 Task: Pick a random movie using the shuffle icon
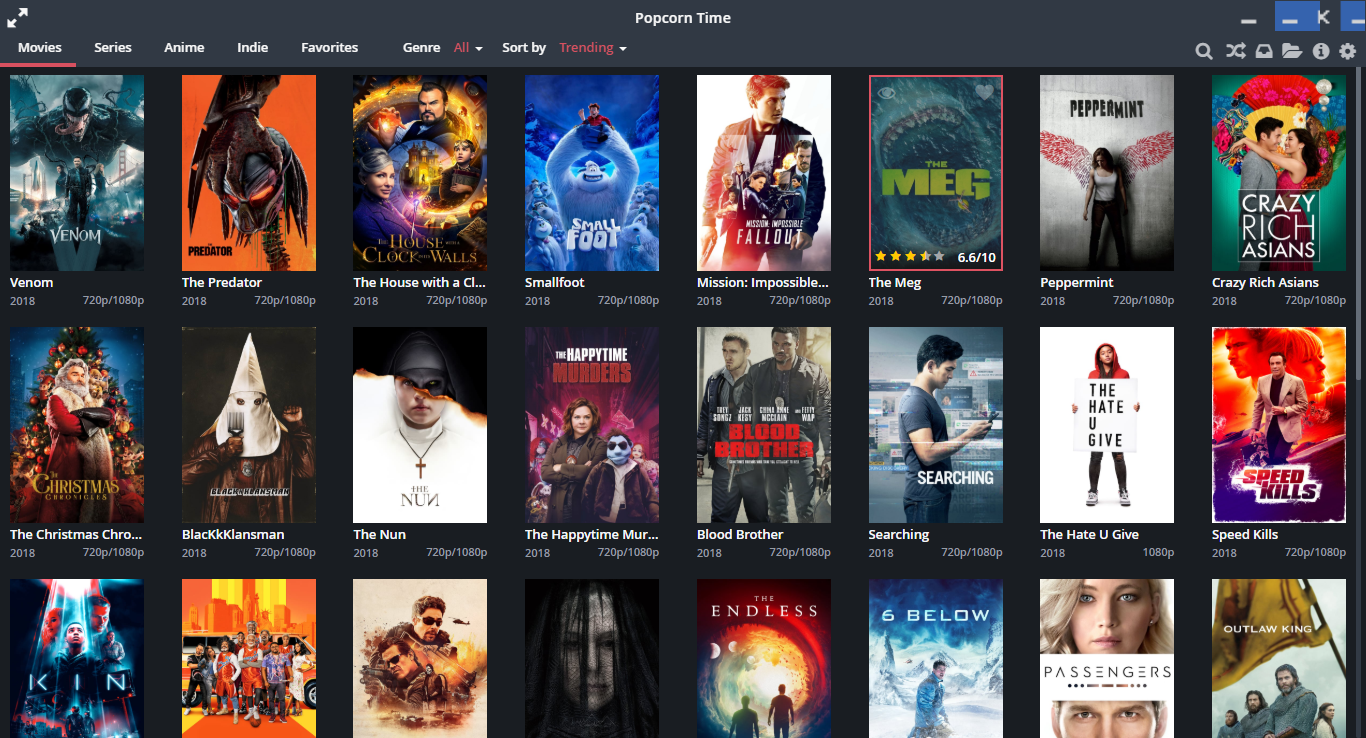[1234, 50]
